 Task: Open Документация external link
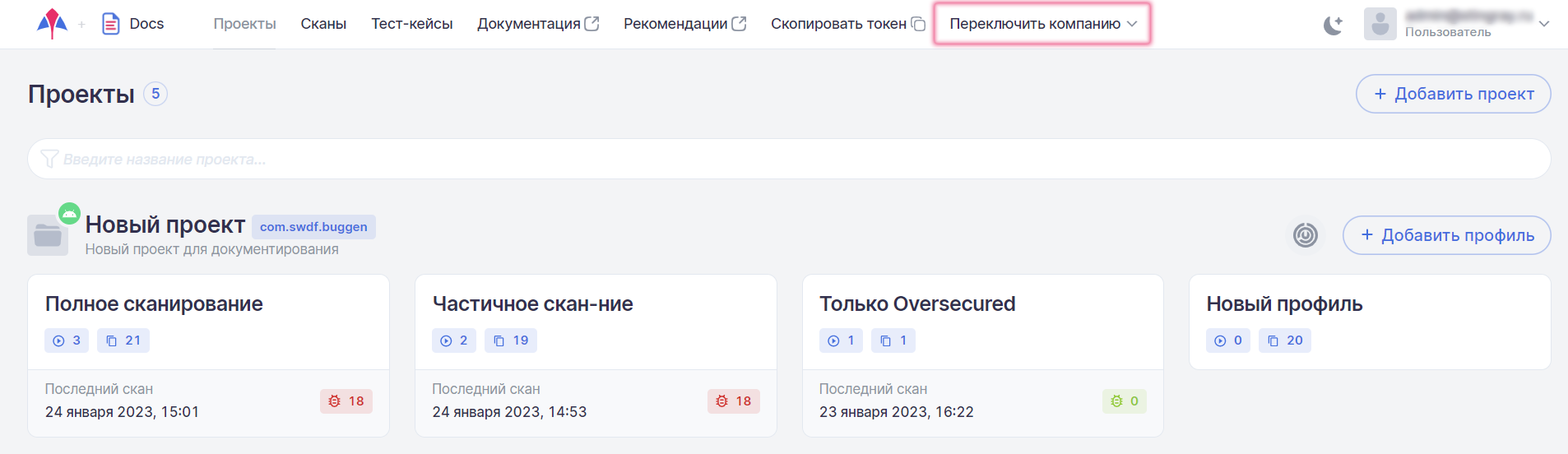click(x=537, y=24)
